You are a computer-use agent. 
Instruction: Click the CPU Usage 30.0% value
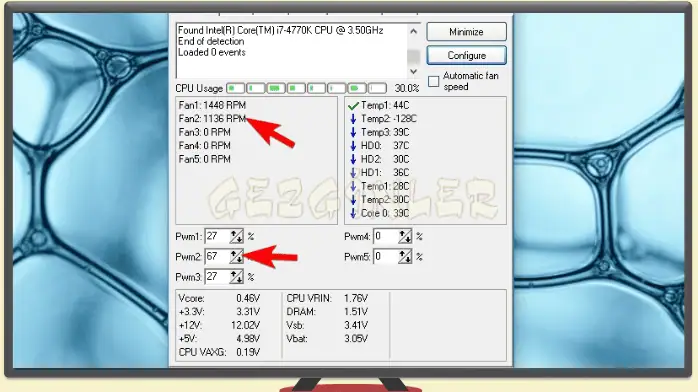407,88
